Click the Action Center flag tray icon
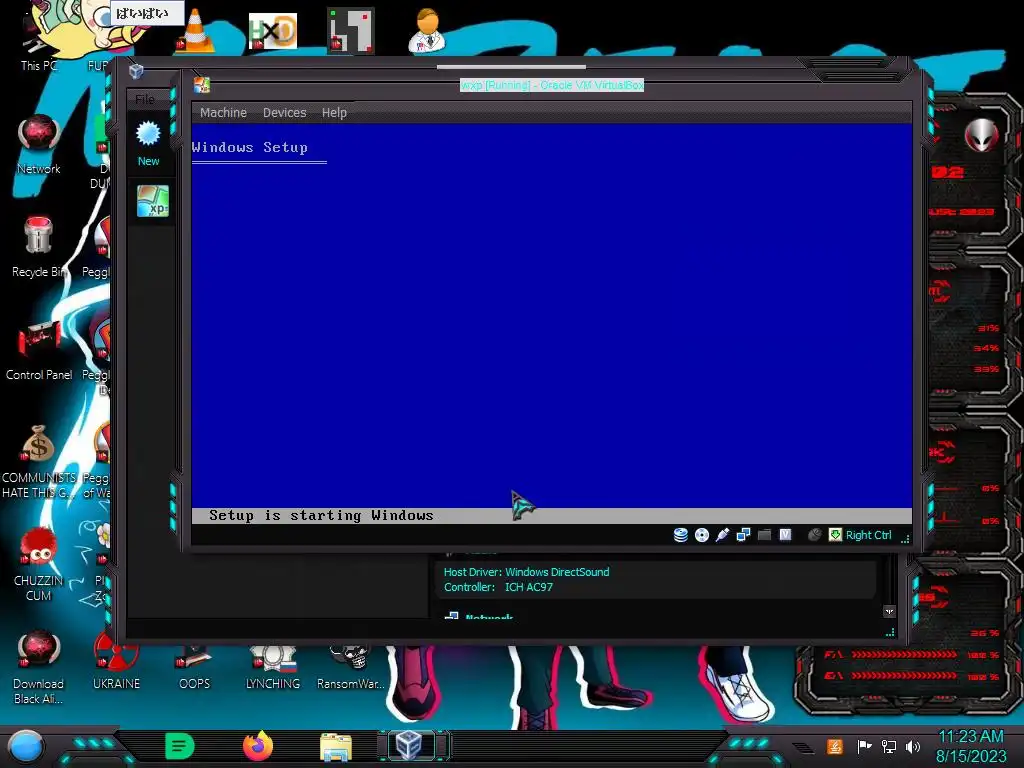Viewport: 1024px width, 768px height. pos(864,746)
